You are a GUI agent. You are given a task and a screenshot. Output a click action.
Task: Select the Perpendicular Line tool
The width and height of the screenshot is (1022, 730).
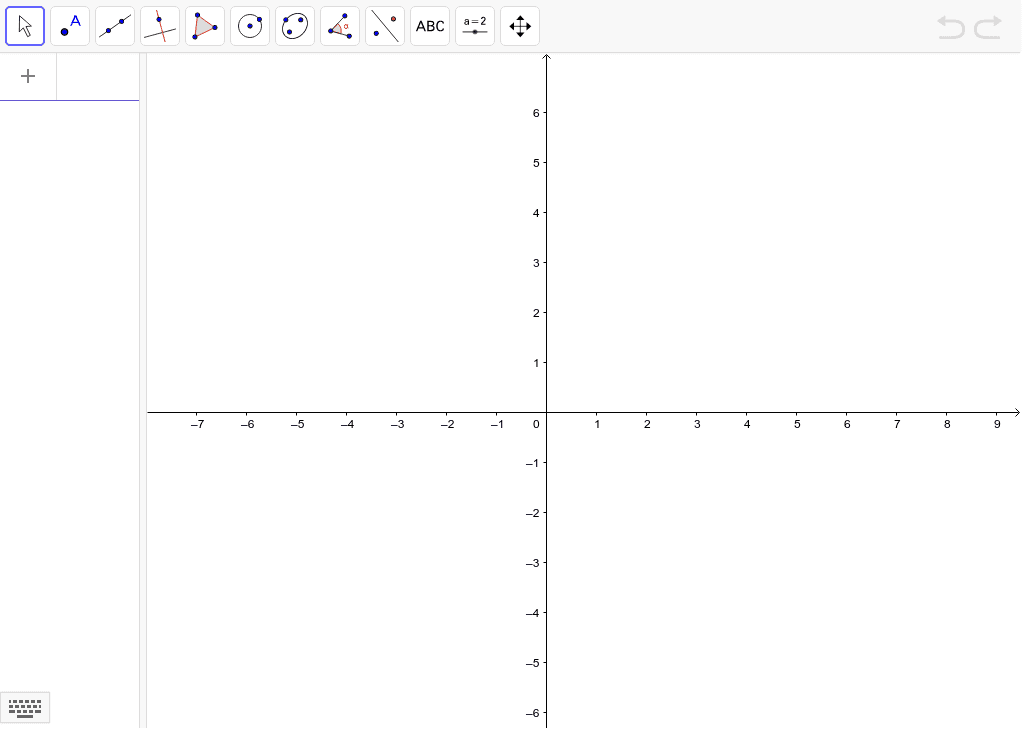(x=159, y=25)
